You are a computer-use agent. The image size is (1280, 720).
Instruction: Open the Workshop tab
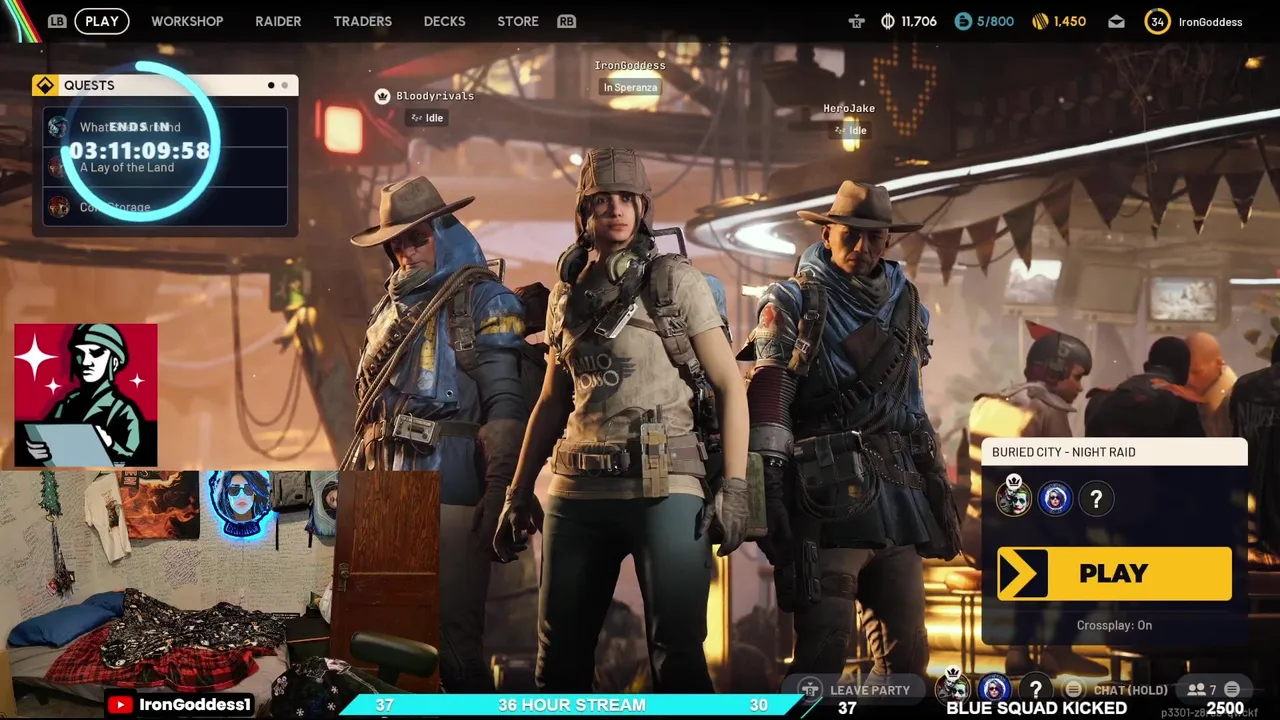pyautogui.click(x=187, y=21)
